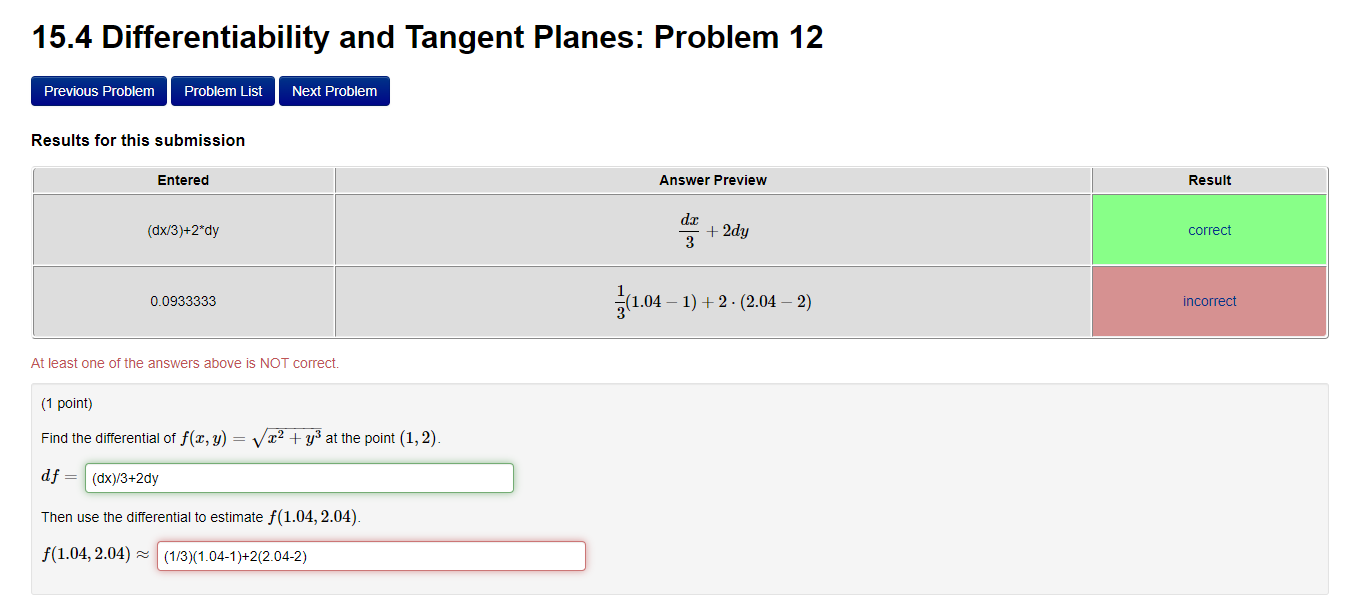Viewport: 1350px width, 608px height.
Task: Click the df = label
Action: 57,476
